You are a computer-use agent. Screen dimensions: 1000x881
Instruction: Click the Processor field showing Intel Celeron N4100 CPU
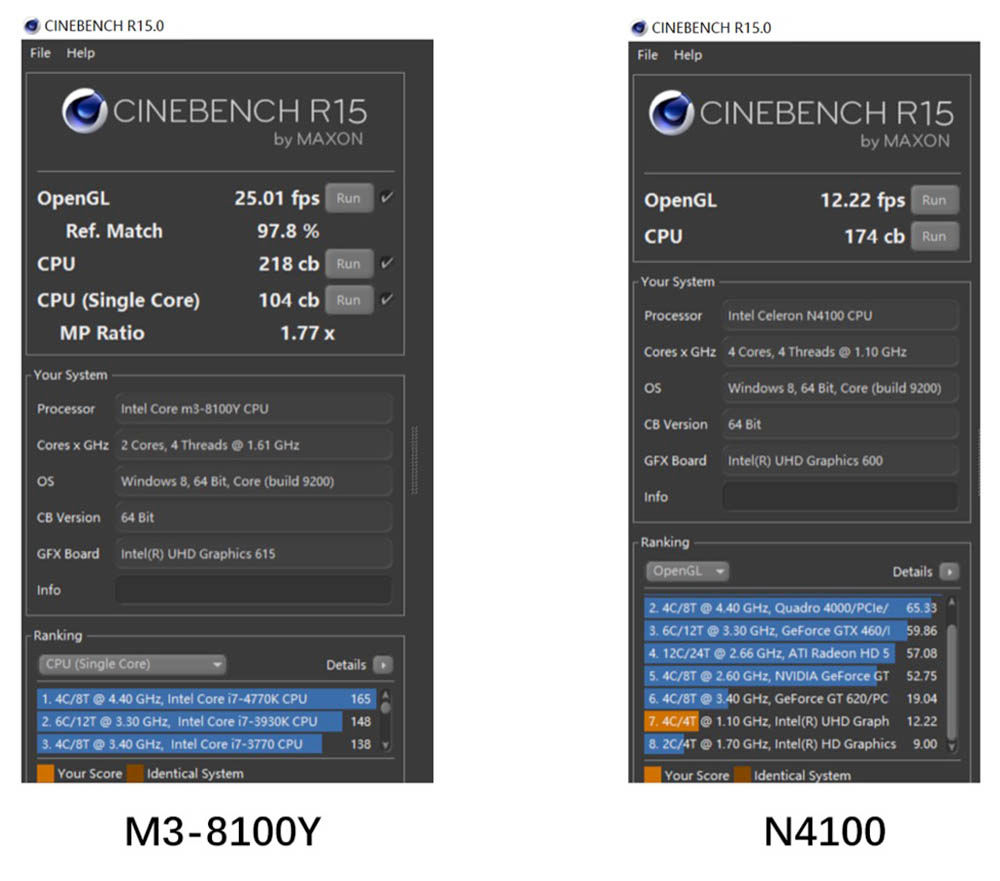coord(840,316)
